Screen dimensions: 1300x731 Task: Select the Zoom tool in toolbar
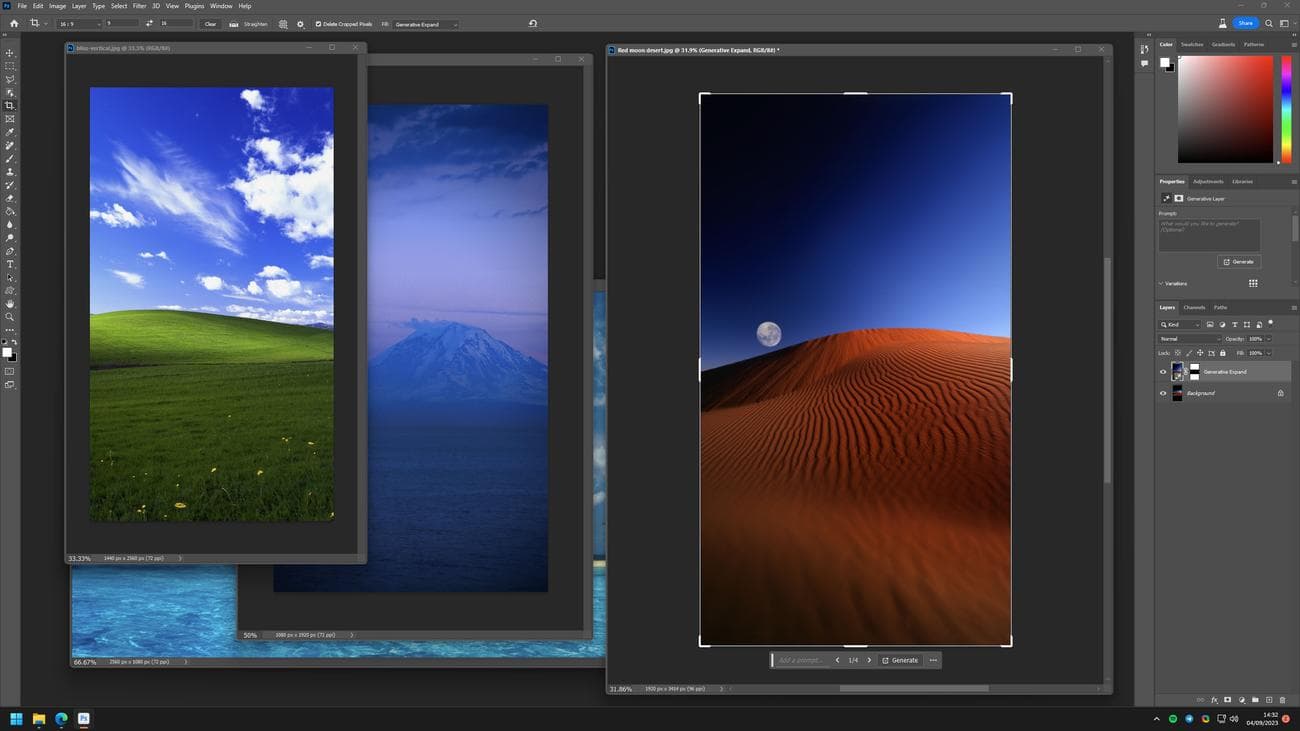(10, 317)
